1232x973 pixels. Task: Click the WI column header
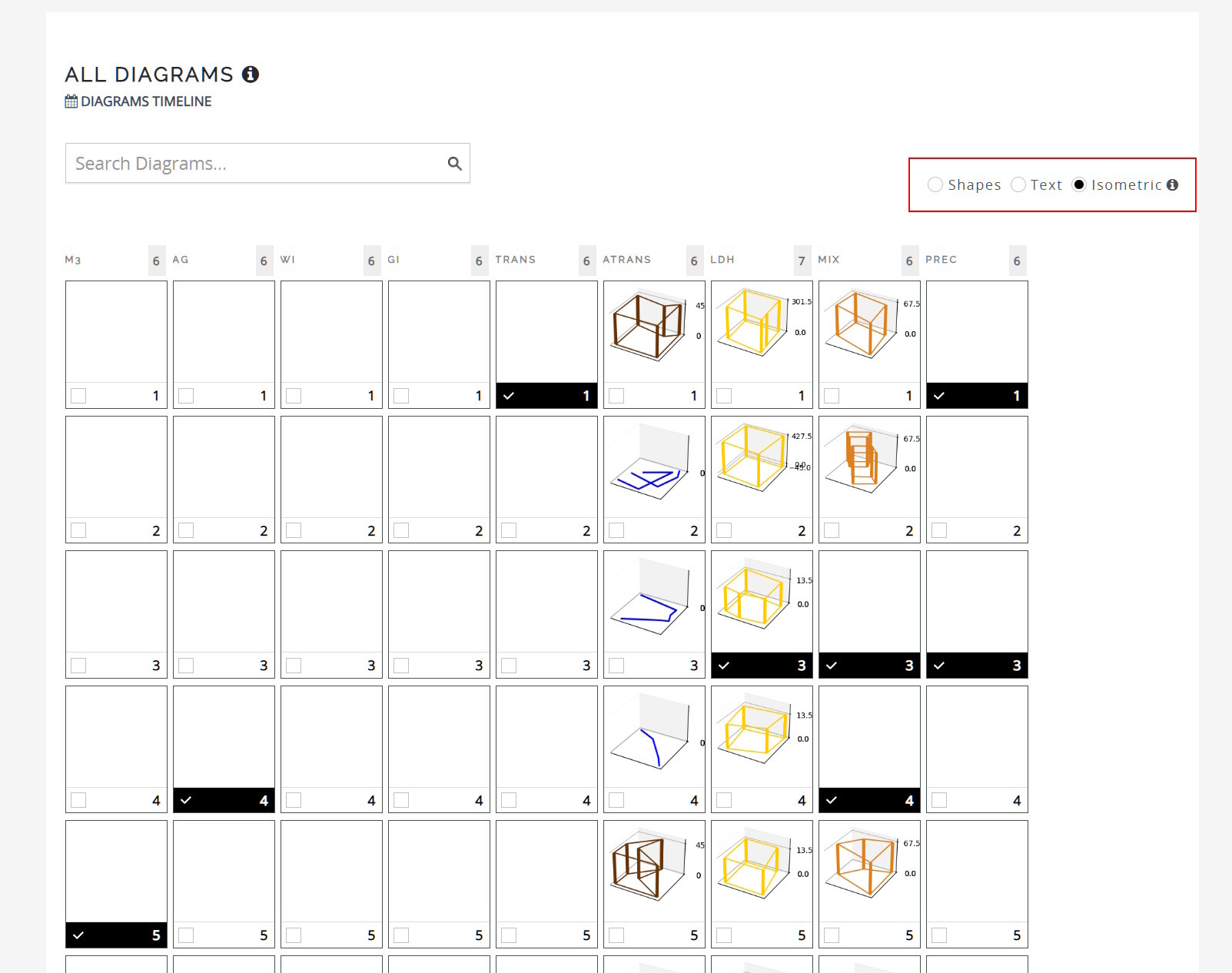coord(287,260)
